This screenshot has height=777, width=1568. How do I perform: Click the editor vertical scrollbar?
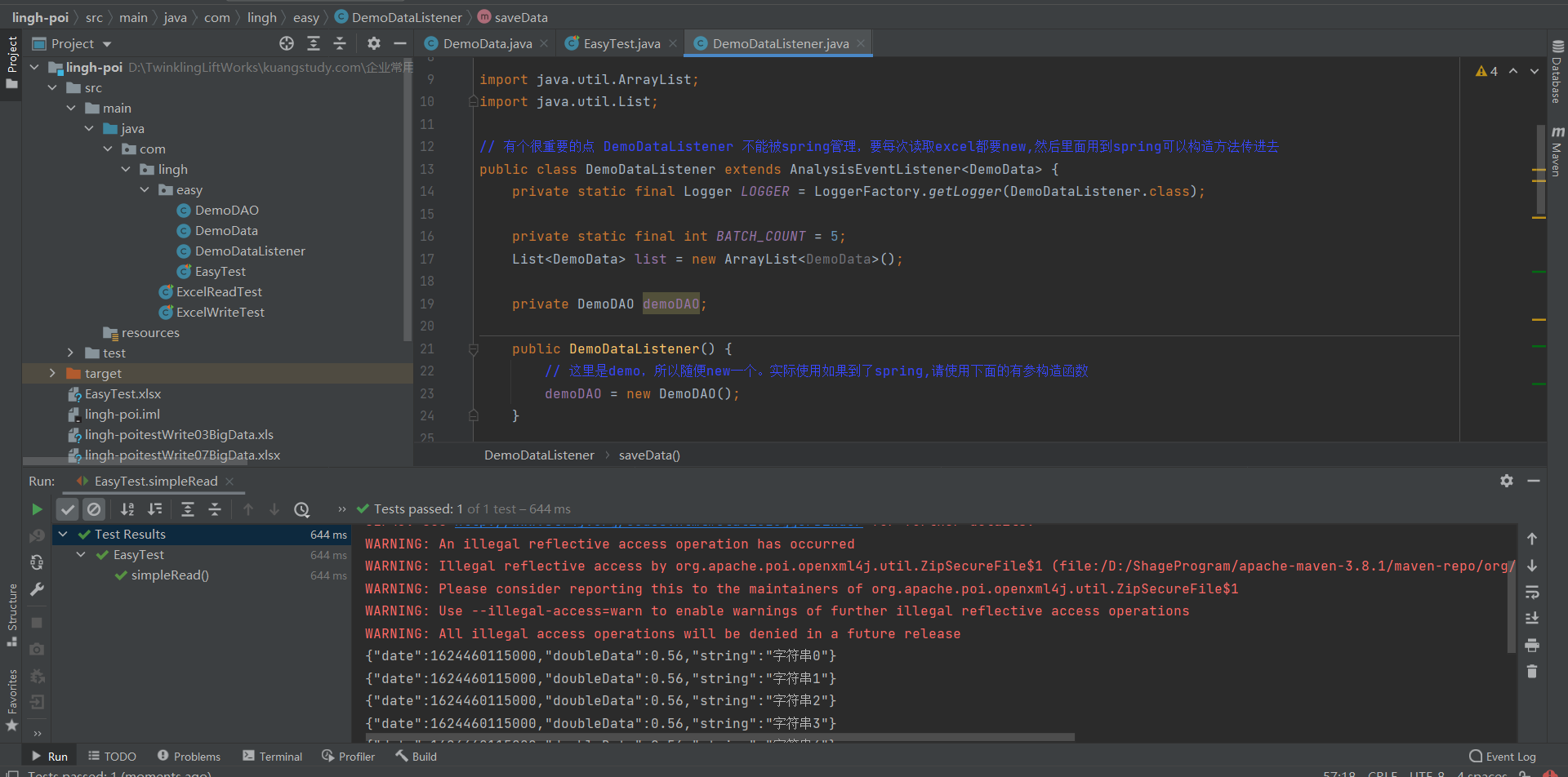click(x=1540, y=169)
